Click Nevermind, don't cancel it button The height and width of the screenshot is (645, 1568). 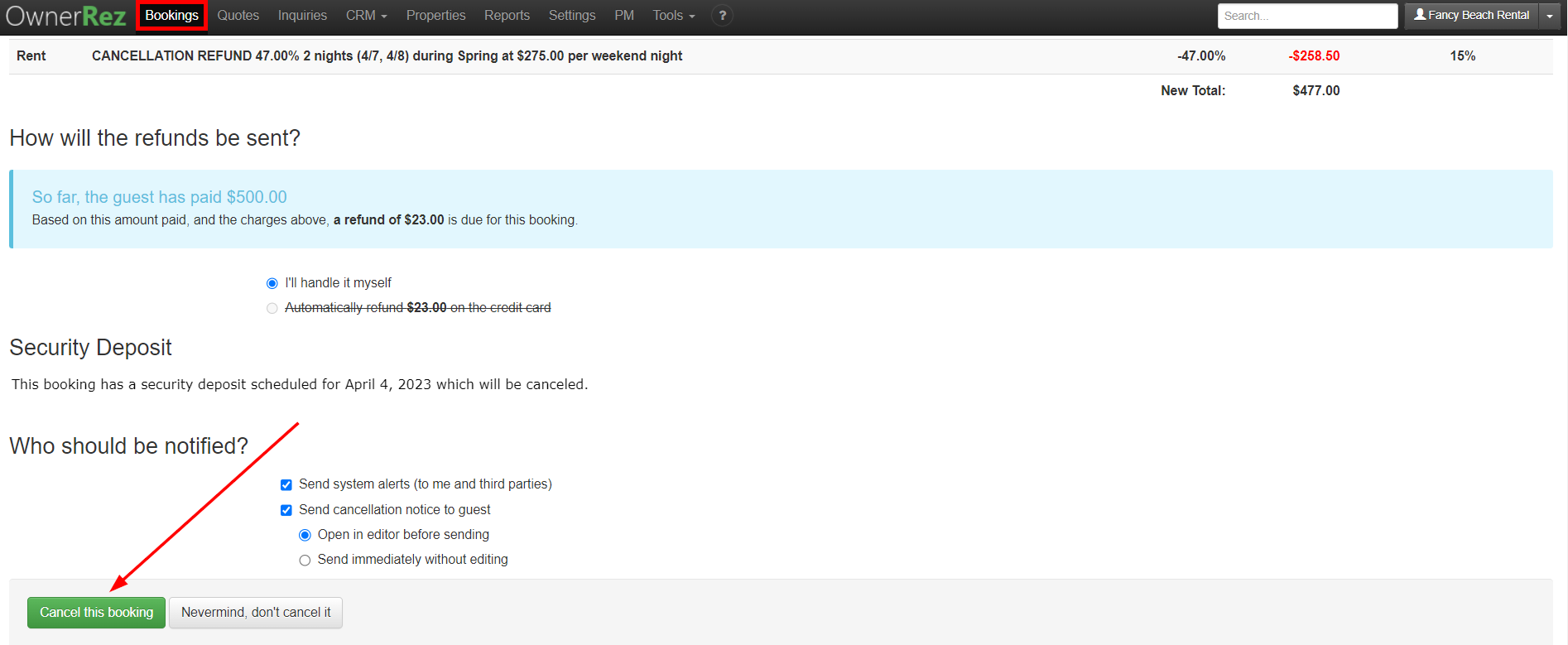[x=256, y=613]
